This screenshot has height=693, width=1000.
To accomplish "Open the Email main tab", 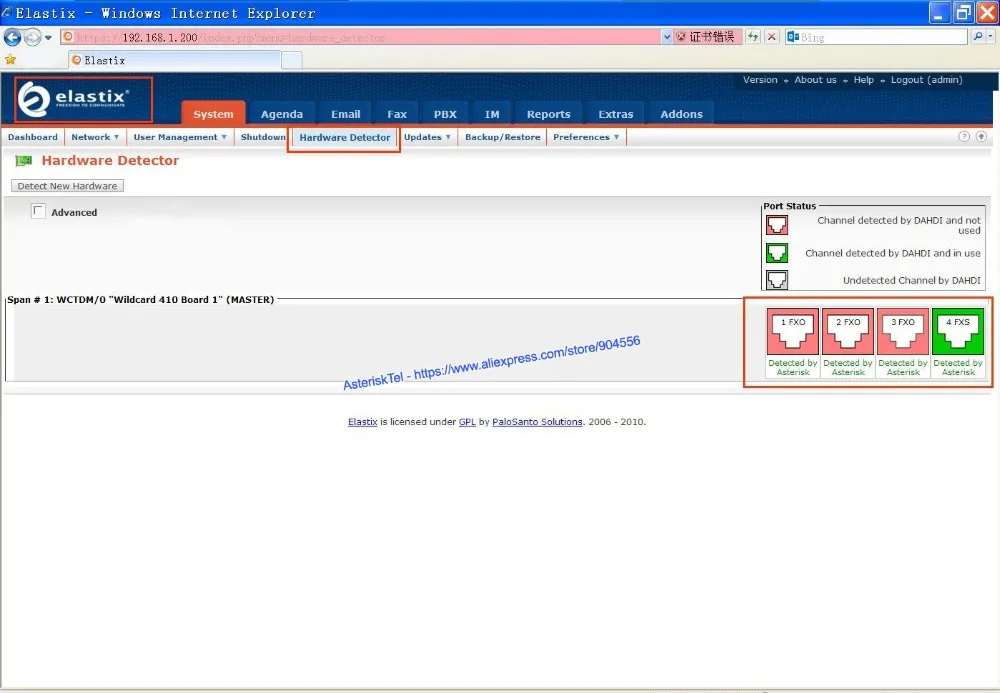I will click(346, 114).
